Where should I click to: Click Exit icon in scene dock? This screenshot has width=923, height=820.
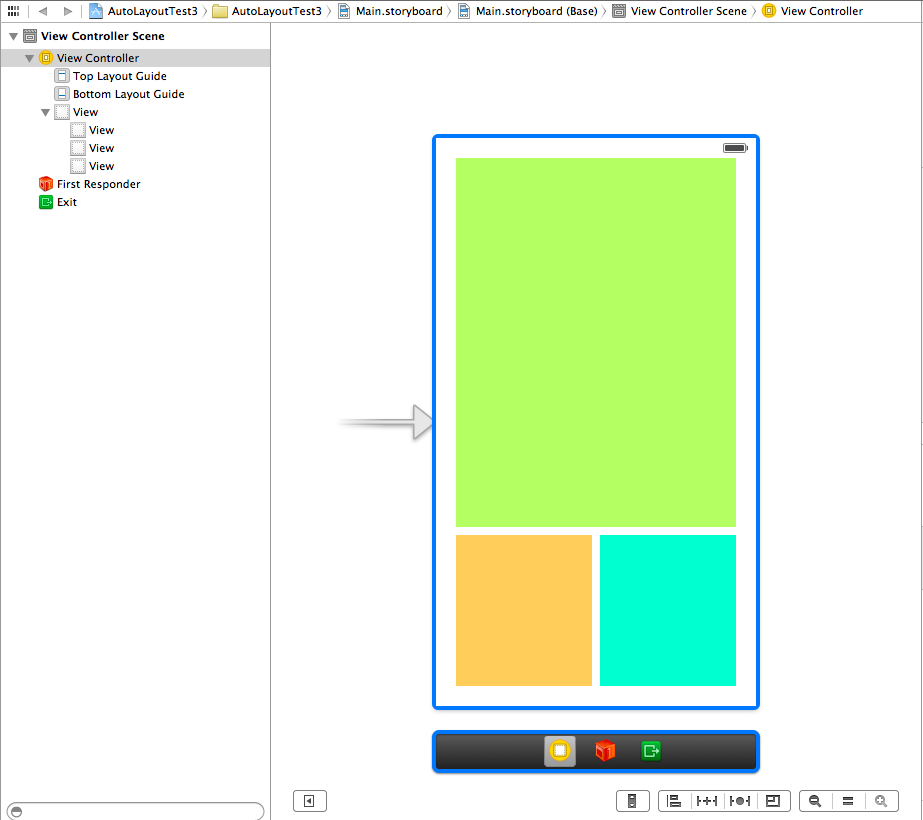(651, 751)
